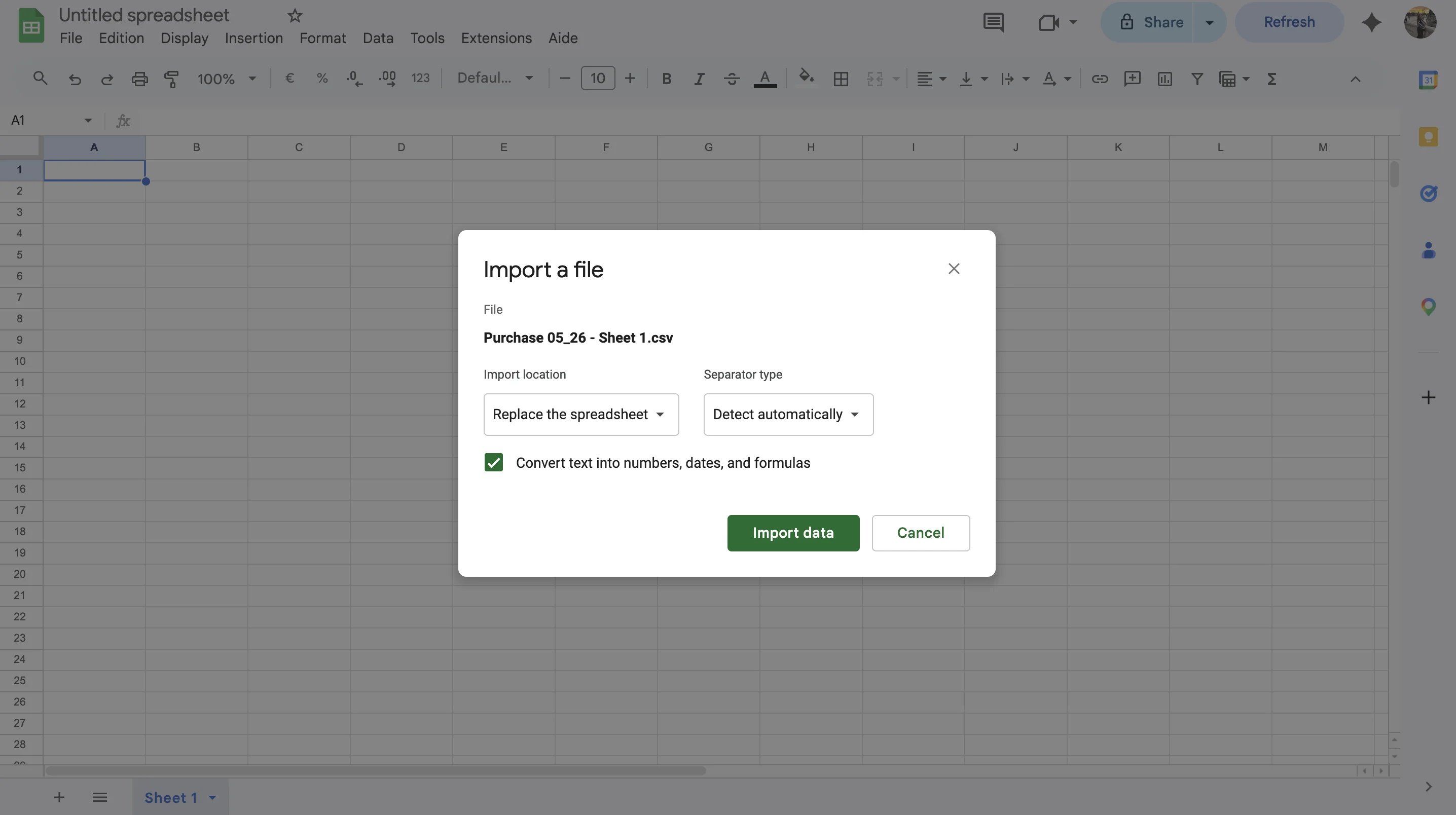1456x815 pixels.
Task: Open the Insertion menu
Action: pos(254,38)
